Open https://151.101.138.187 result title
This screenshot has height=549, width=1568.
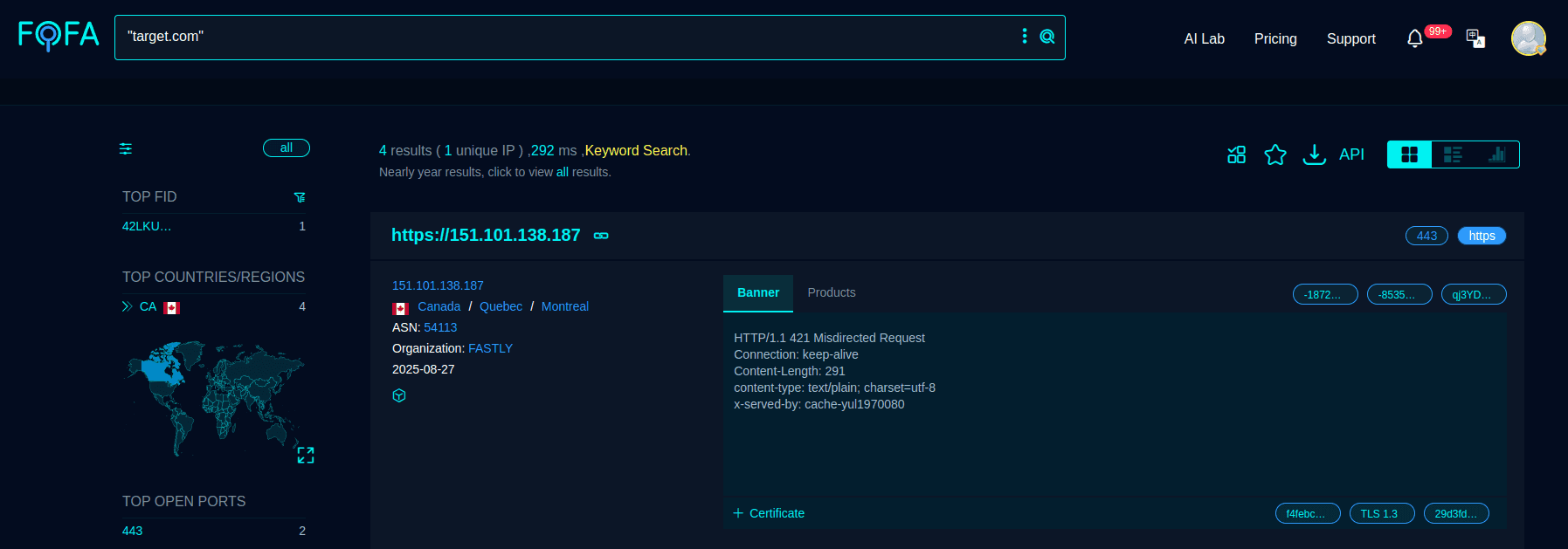[x=486, y=235]
